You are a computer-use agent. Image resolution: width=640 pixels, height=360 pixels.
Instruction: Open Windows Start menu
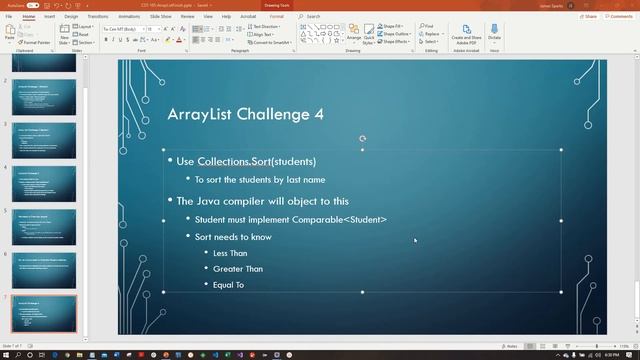6,355
